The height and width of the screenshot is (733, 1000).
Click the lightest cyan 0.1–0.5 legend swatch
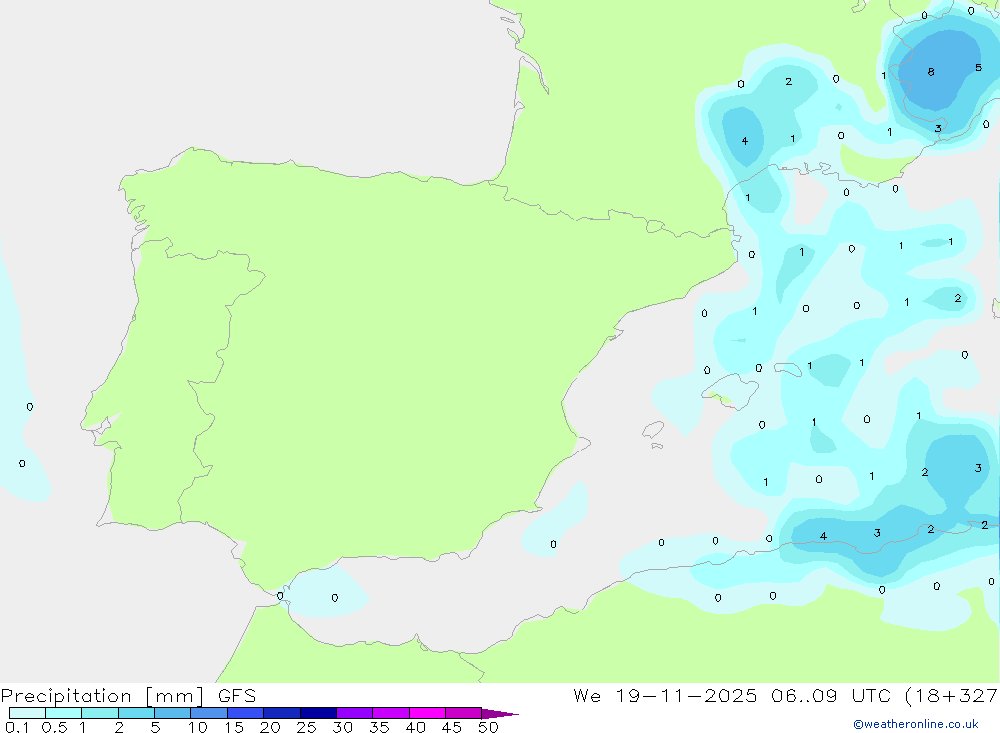click(27, 713)
